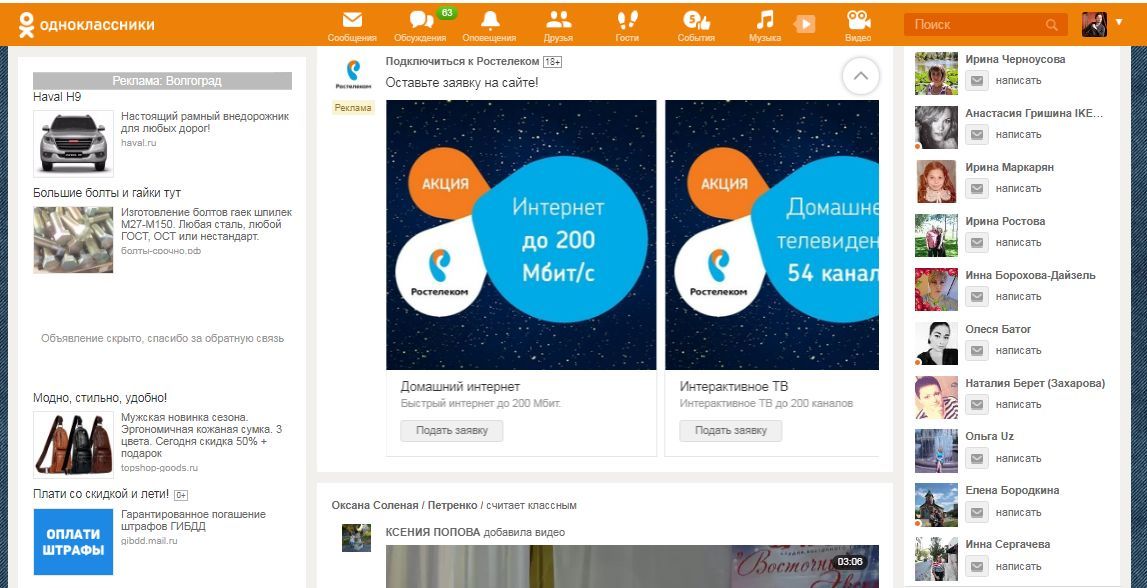
Task: Click the topshop-goods.ru link text
Action: [x=159, y=468]
